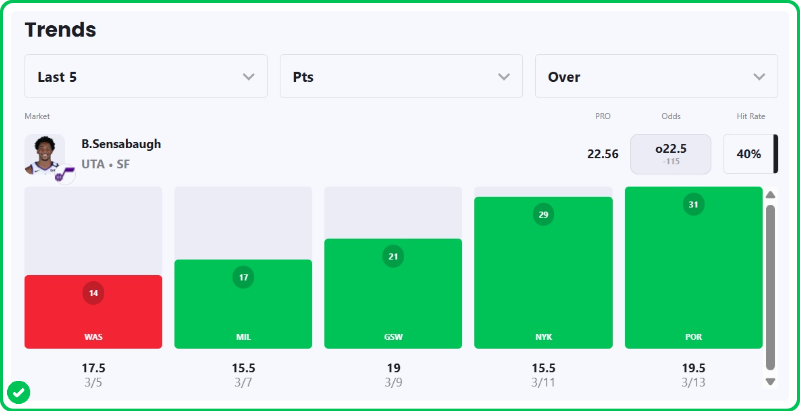Click the B.Sensabaugh player name

pos(121,144)
